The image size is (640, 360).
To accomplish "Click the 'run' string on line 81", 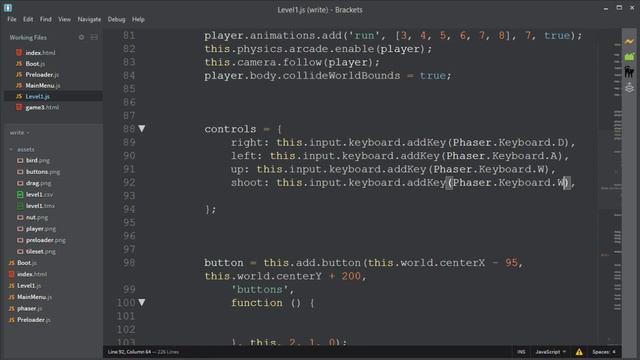I will pyautogui.click(x=364, y=36).
